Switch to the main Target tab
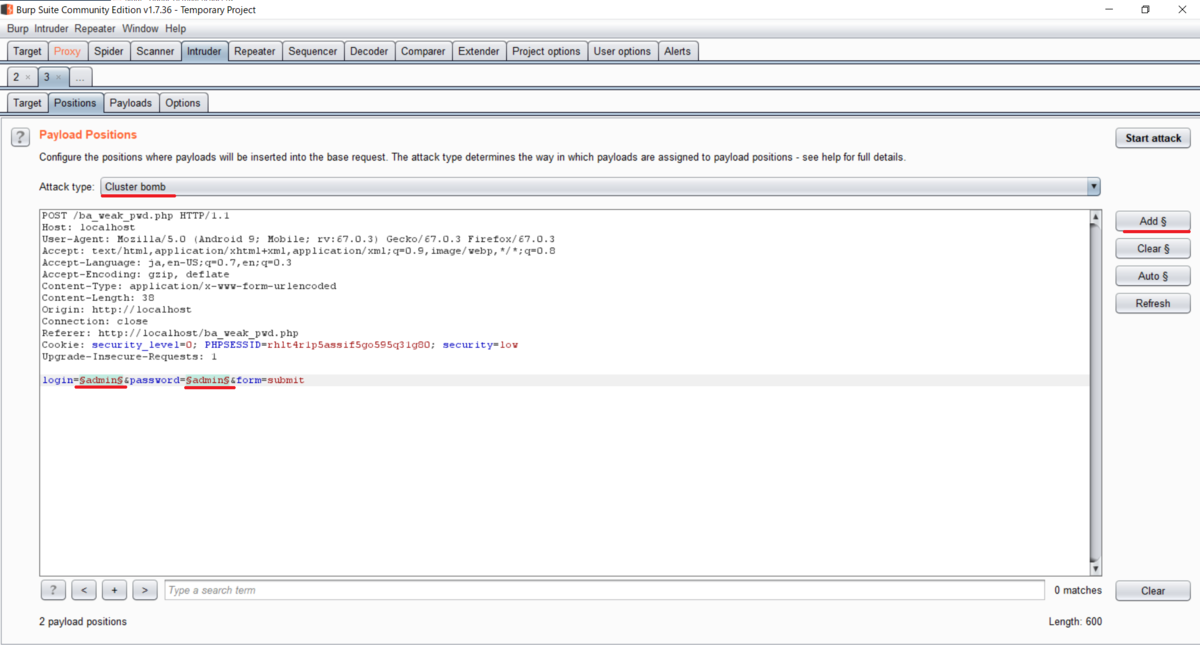1200x645 pixels. coord(27,51)
